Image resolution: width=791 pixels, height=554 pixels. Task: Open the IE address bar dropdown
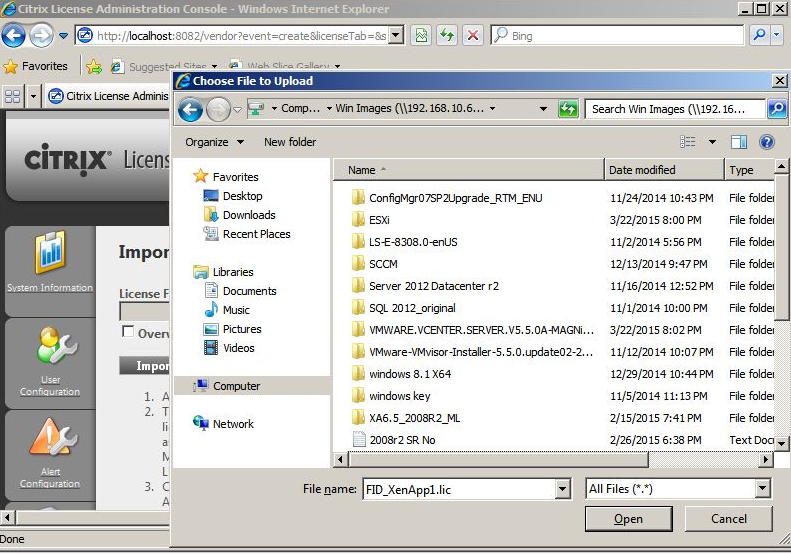pos(396,35)
